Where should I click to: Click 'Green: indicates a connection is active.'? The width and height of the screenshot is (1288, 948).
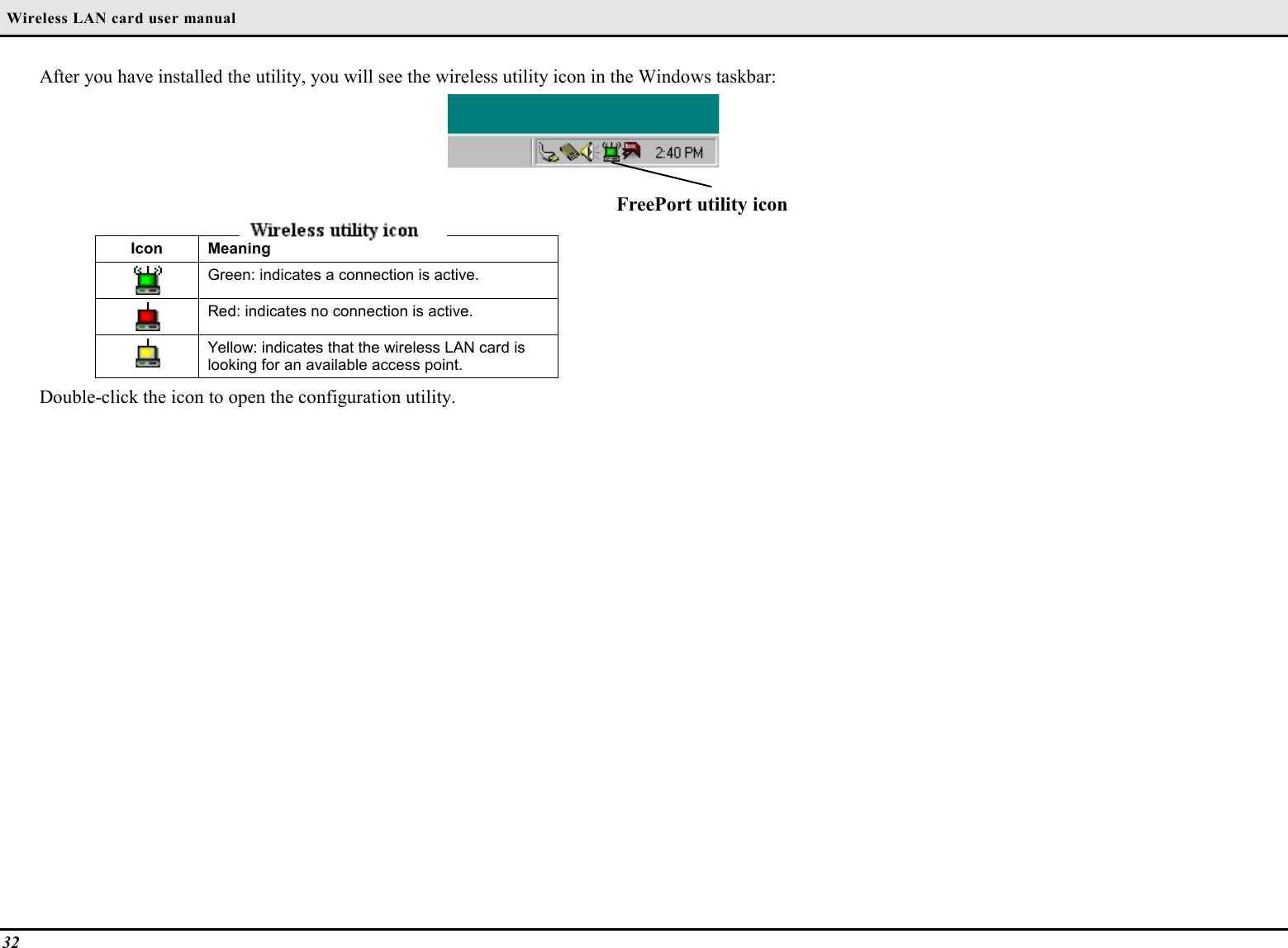[x=343, y=275]
